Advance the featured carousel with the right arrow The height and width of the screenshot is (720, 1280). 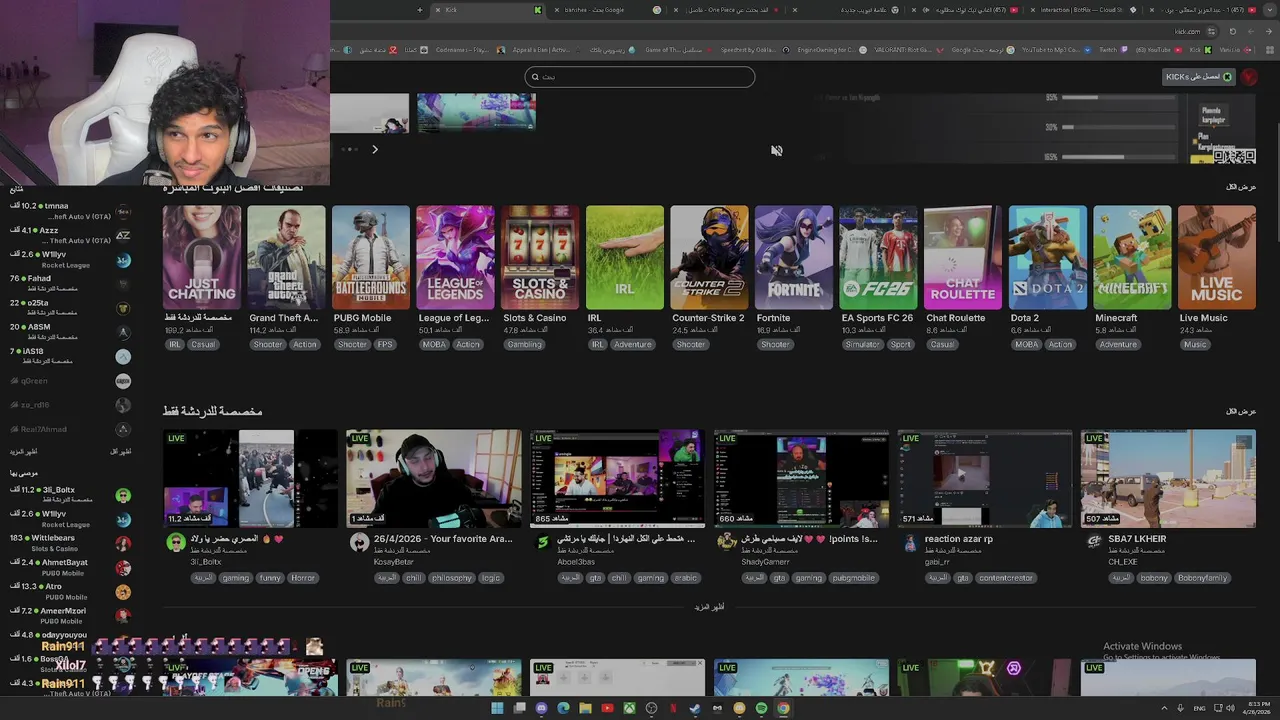375,150
